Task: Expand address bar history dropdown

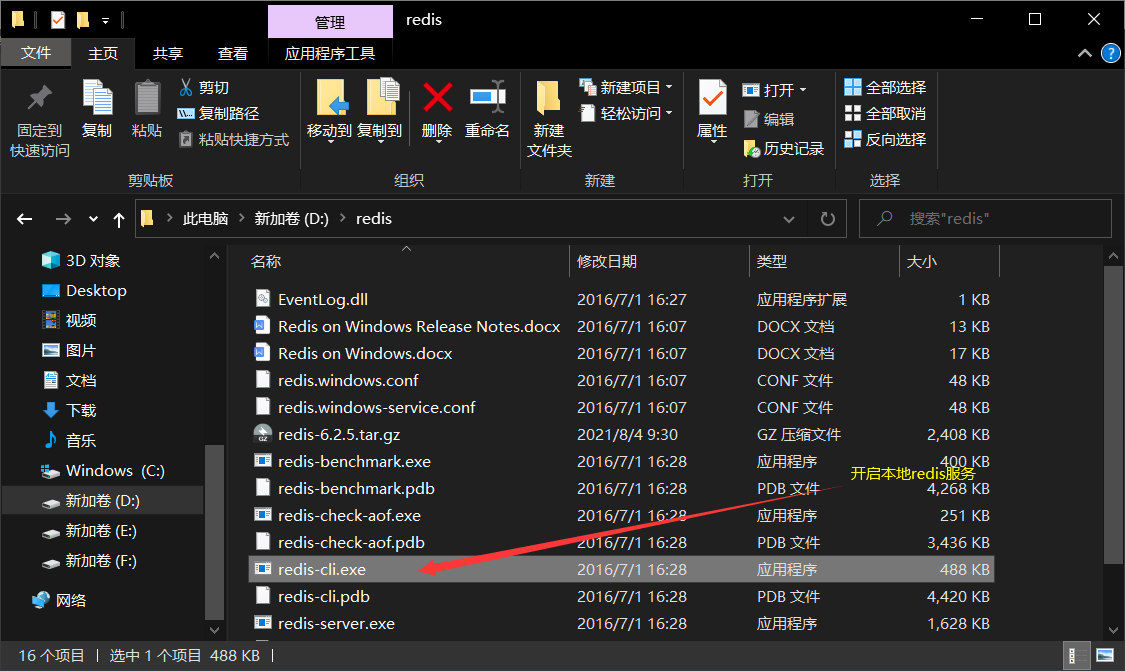Action: point(789,219)
